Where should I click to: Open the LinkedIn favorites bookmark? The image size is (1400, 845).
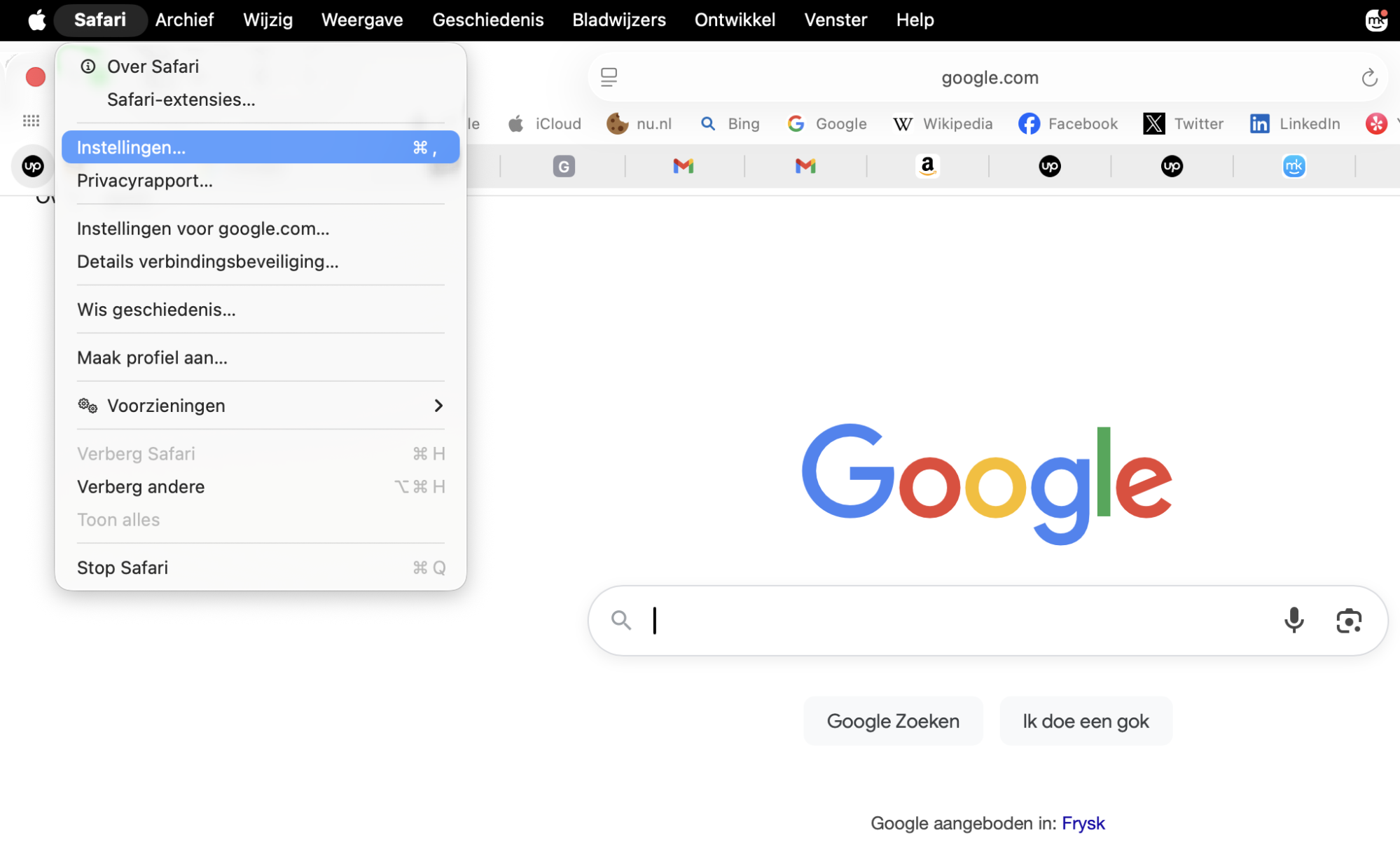1296,124
